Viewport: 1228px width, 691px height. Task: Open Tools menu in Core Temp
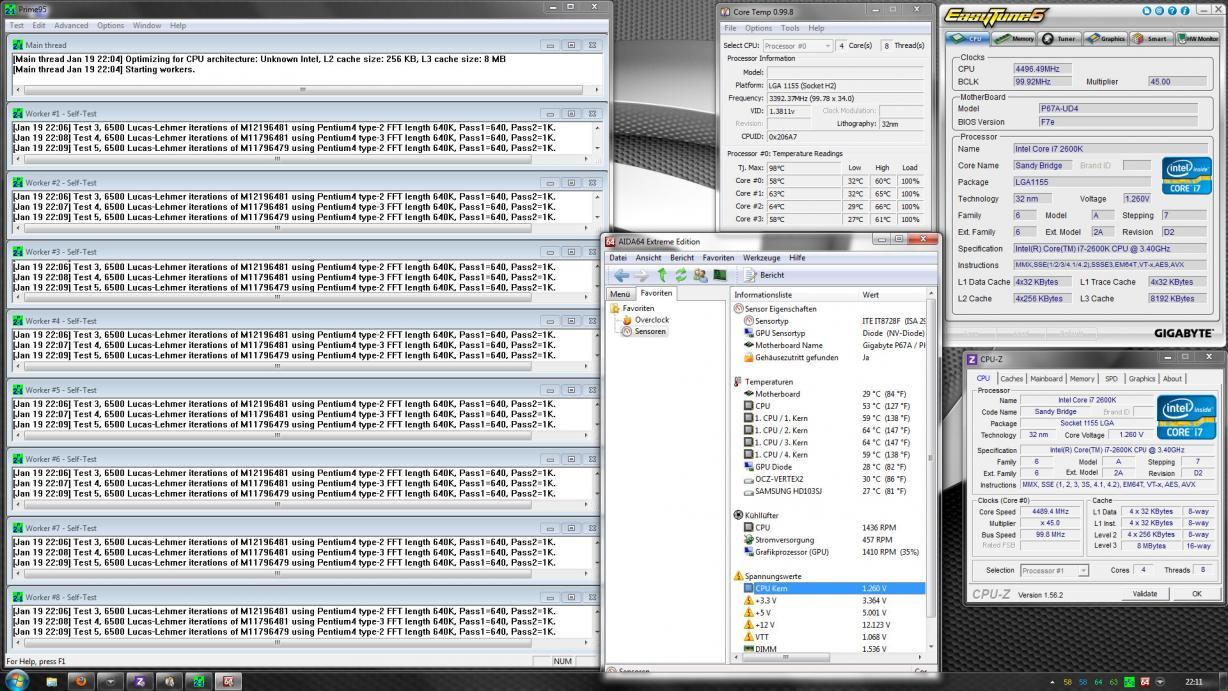(x=790, y=28)
